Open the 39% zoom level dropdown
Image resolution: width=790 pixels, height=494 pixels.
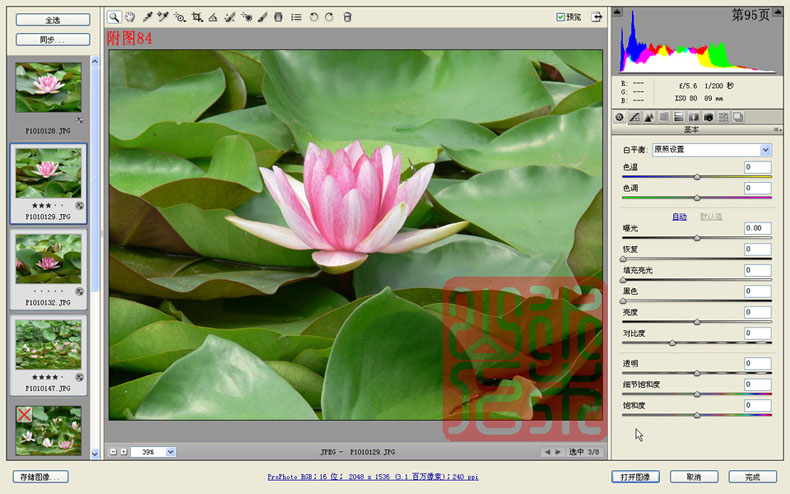[x=171, y=452]
